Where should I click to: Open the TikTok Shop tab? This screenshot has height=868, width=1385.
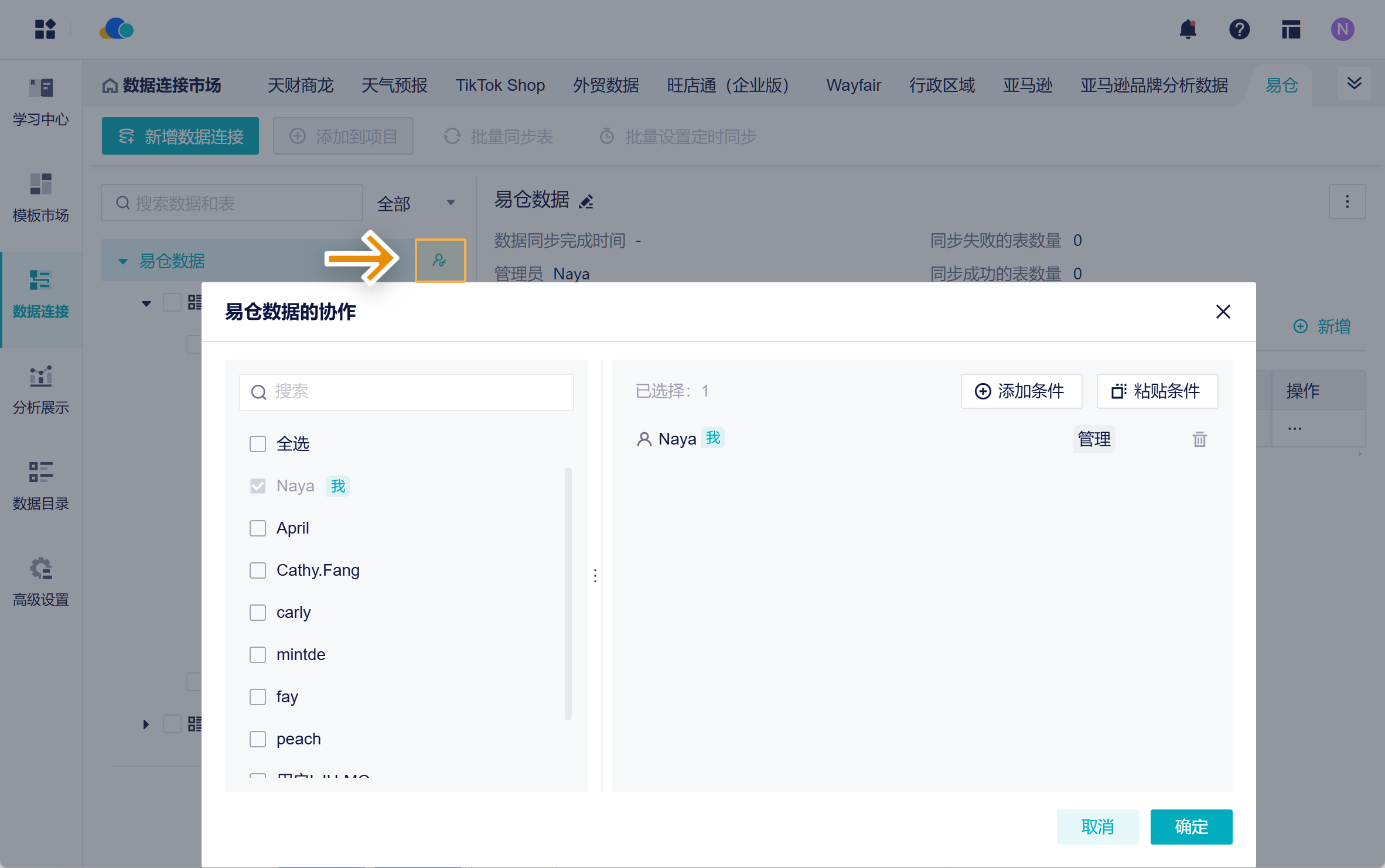(x=500, y=86)
